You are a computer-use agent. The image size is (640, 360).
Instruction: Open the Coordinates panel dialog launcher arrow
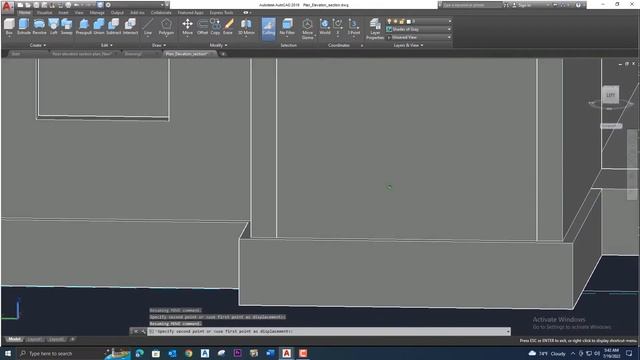pyautogui.click(x=362, y=45)
